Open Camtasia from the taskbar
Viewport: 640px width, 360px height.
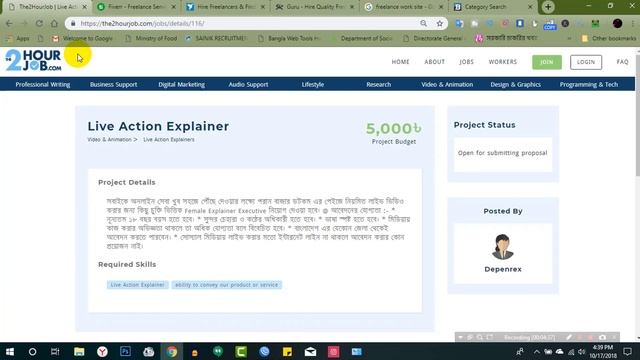coord(241,351)
